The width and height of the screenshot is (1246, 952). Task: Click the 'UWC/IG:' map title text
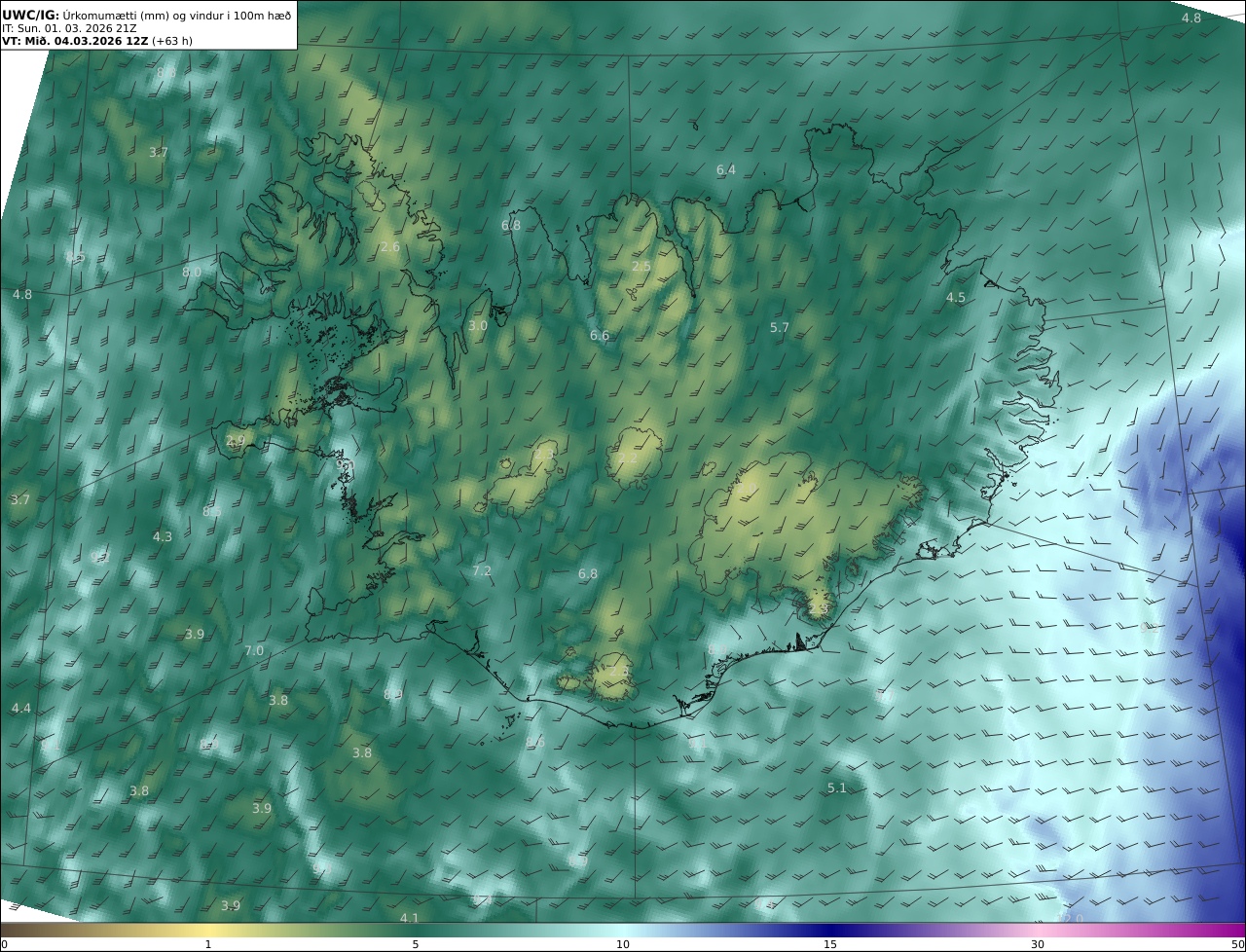(31, 15)
